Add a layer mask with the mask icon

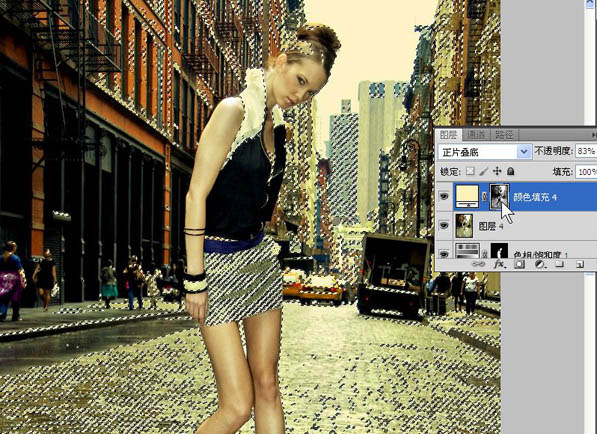click(x=519, y=264)
